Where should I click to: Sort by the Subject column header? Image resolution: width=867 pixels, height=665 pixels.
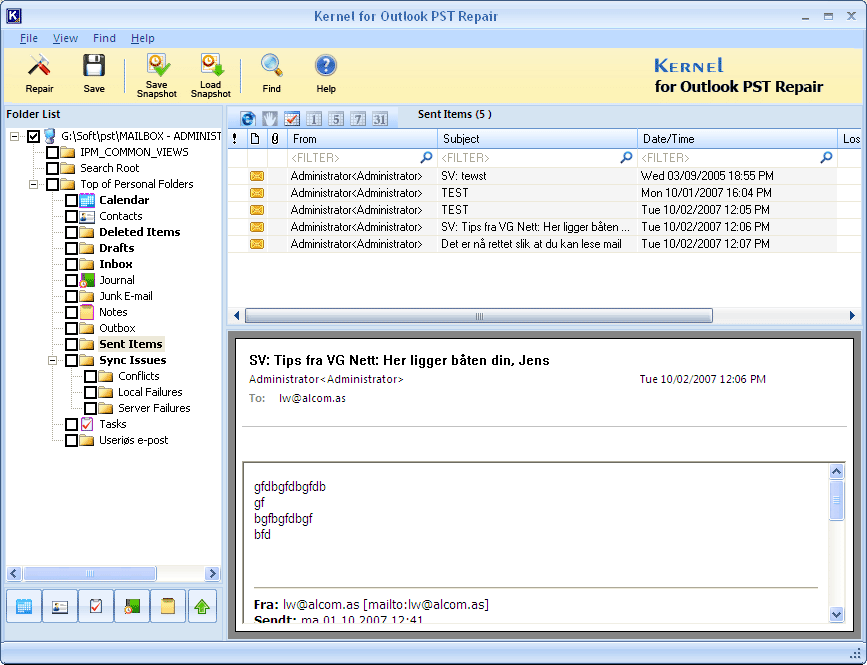(537, 139)
